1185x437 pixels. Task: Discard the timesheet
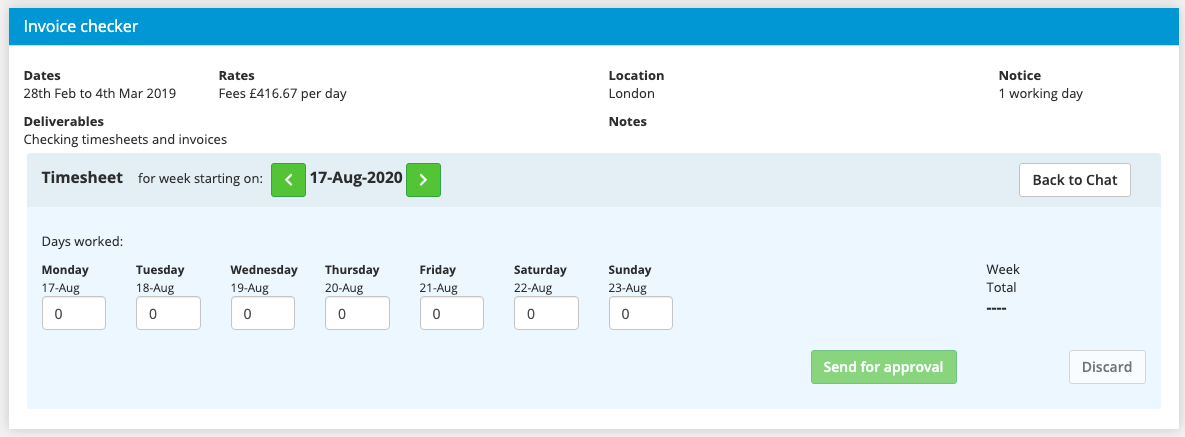1107,367
